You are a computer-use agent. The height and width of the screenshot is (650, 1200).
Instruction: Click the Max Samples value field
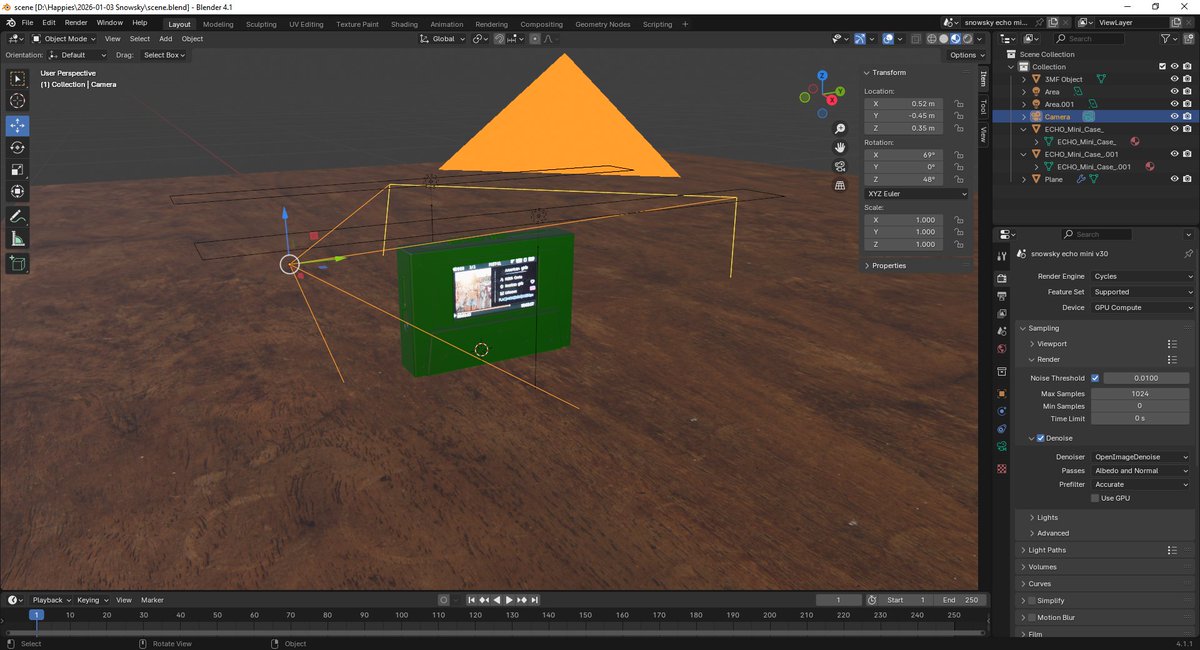pos(1139,394)
